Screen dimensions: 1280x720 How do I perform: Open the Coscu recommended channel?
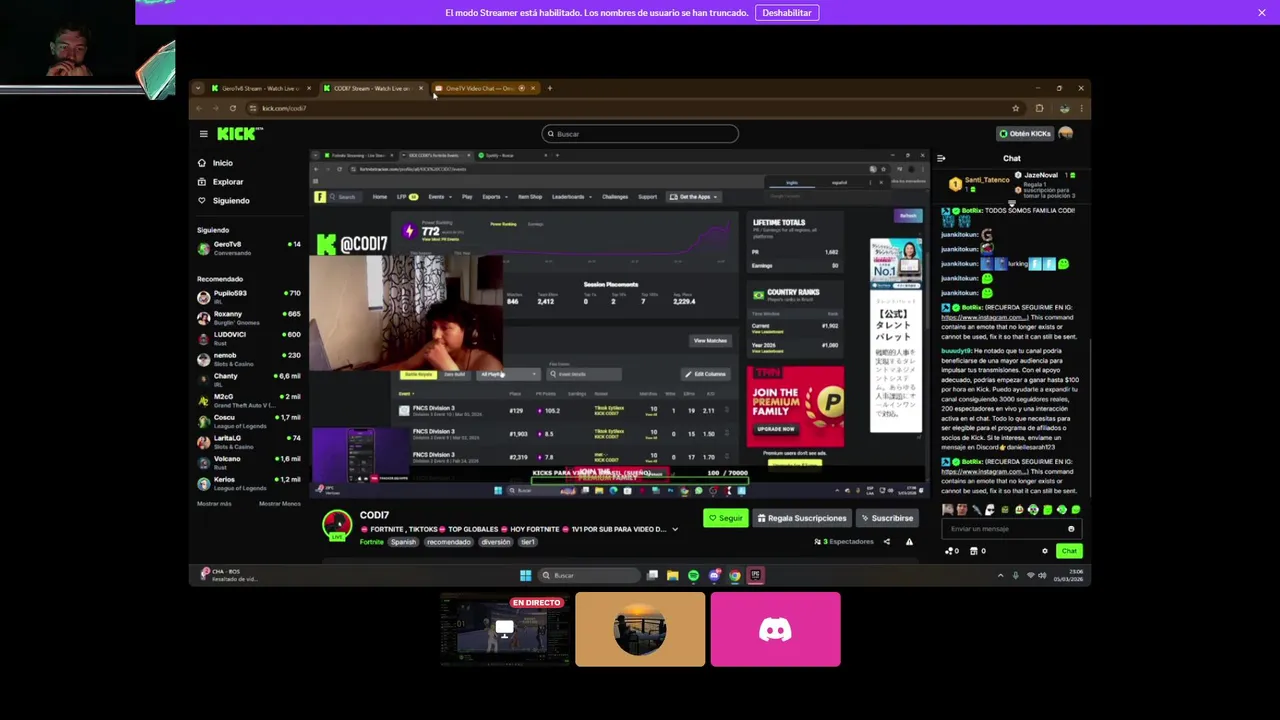pyautogui.click(x=249, y=421)
